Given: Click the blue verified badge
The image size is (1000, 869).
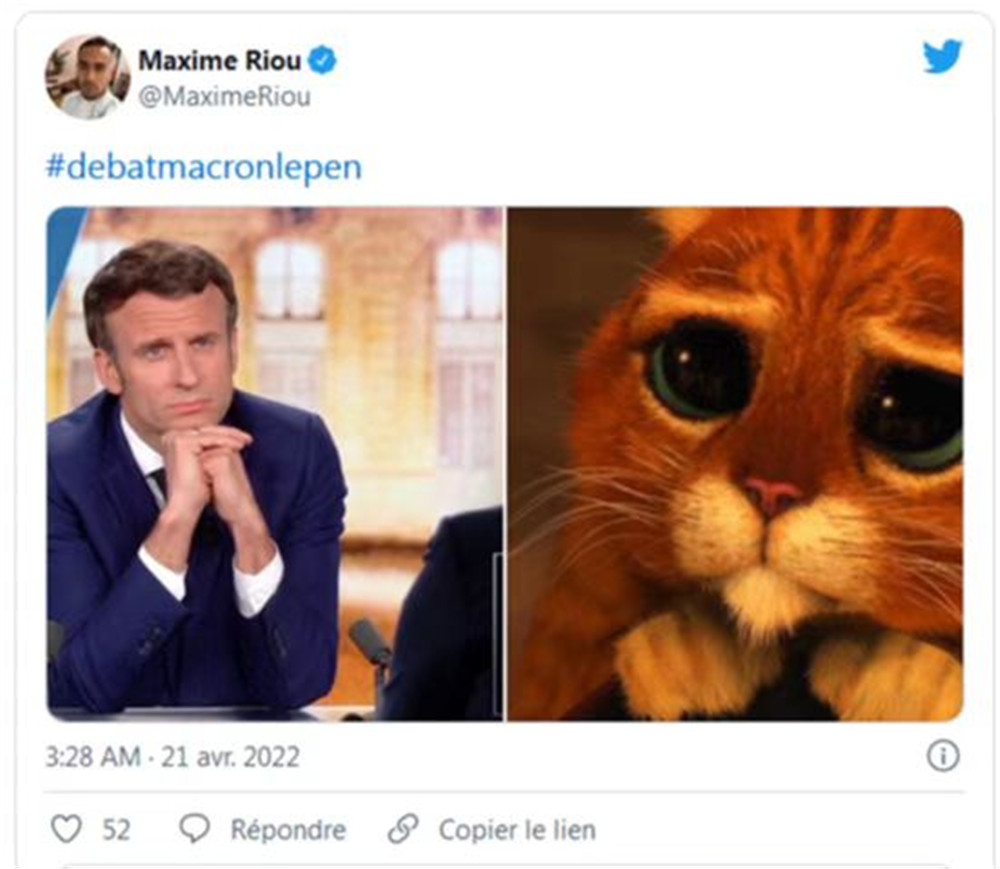Looking at the screenshot, I should point(322,61).
